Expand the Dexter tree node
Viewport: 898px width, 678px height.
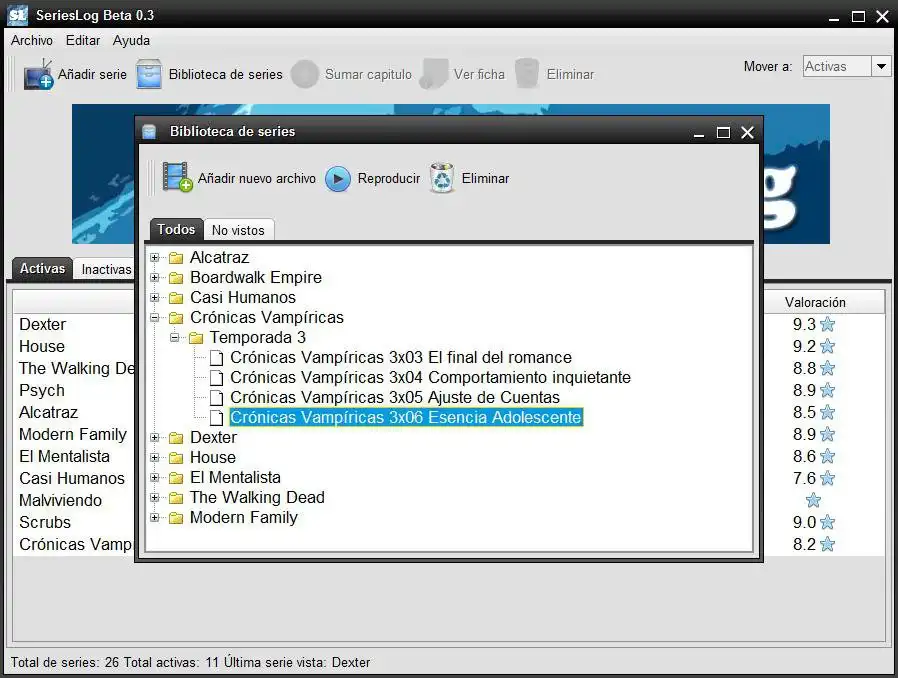tap(155, 437)
